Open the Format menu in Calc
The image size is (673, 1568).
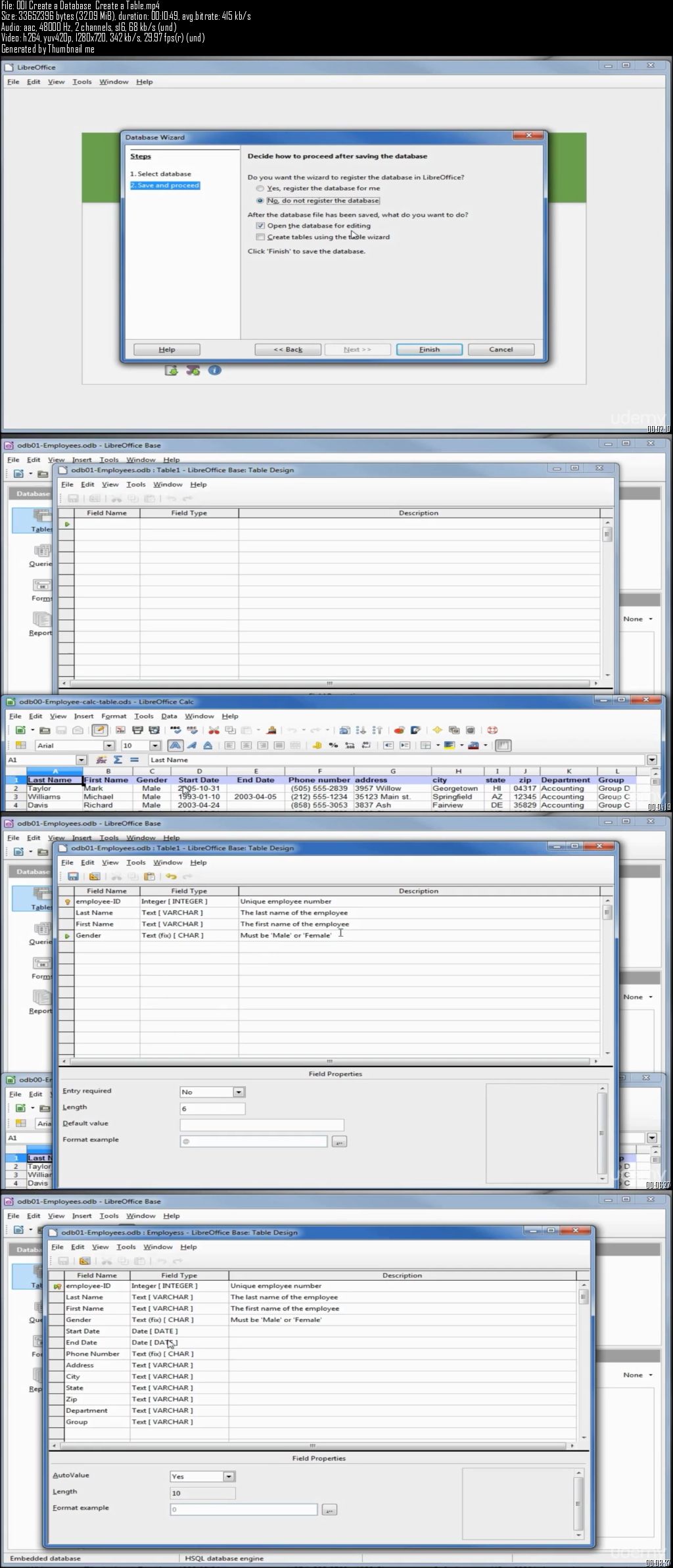114,716
